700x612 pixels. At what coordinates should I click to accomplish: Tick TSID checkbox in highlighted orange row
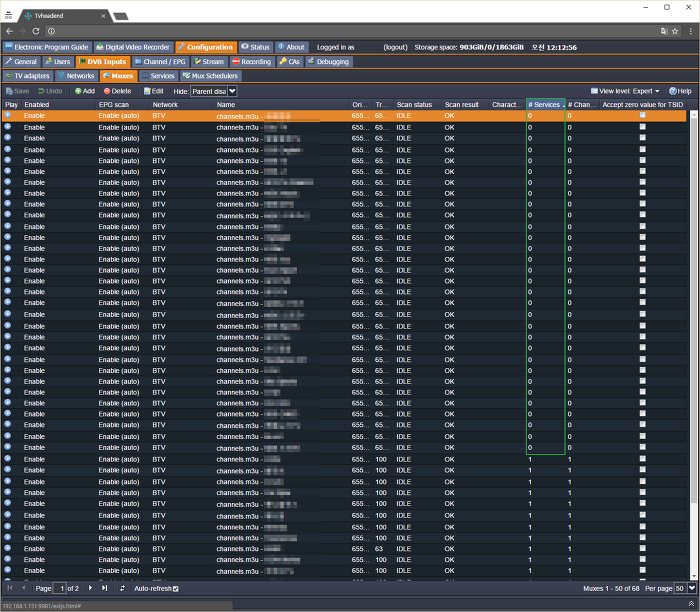click(642, 115)
